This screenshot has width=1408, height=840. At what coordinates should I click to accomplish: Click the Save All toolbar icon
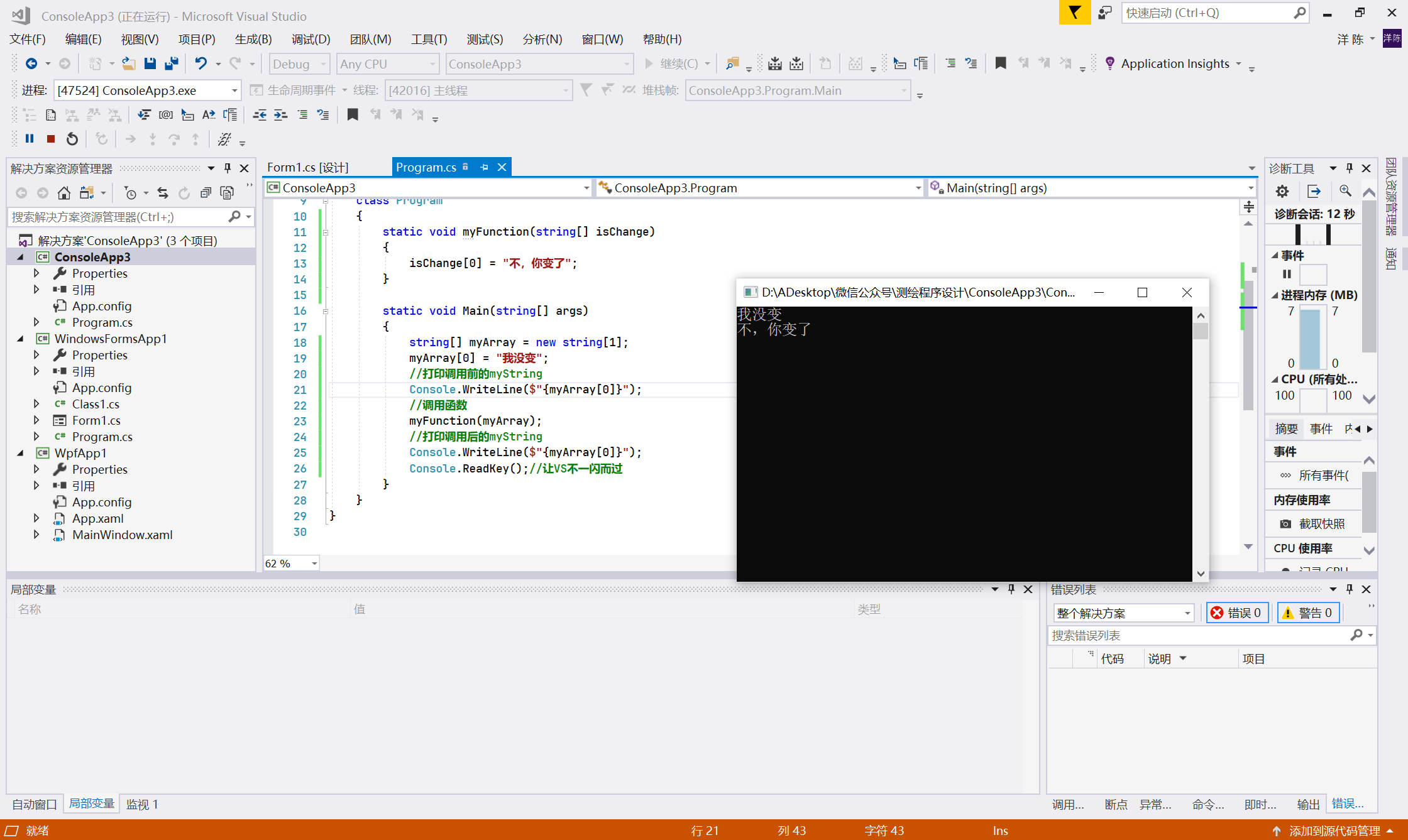click(x=171, y=63)
